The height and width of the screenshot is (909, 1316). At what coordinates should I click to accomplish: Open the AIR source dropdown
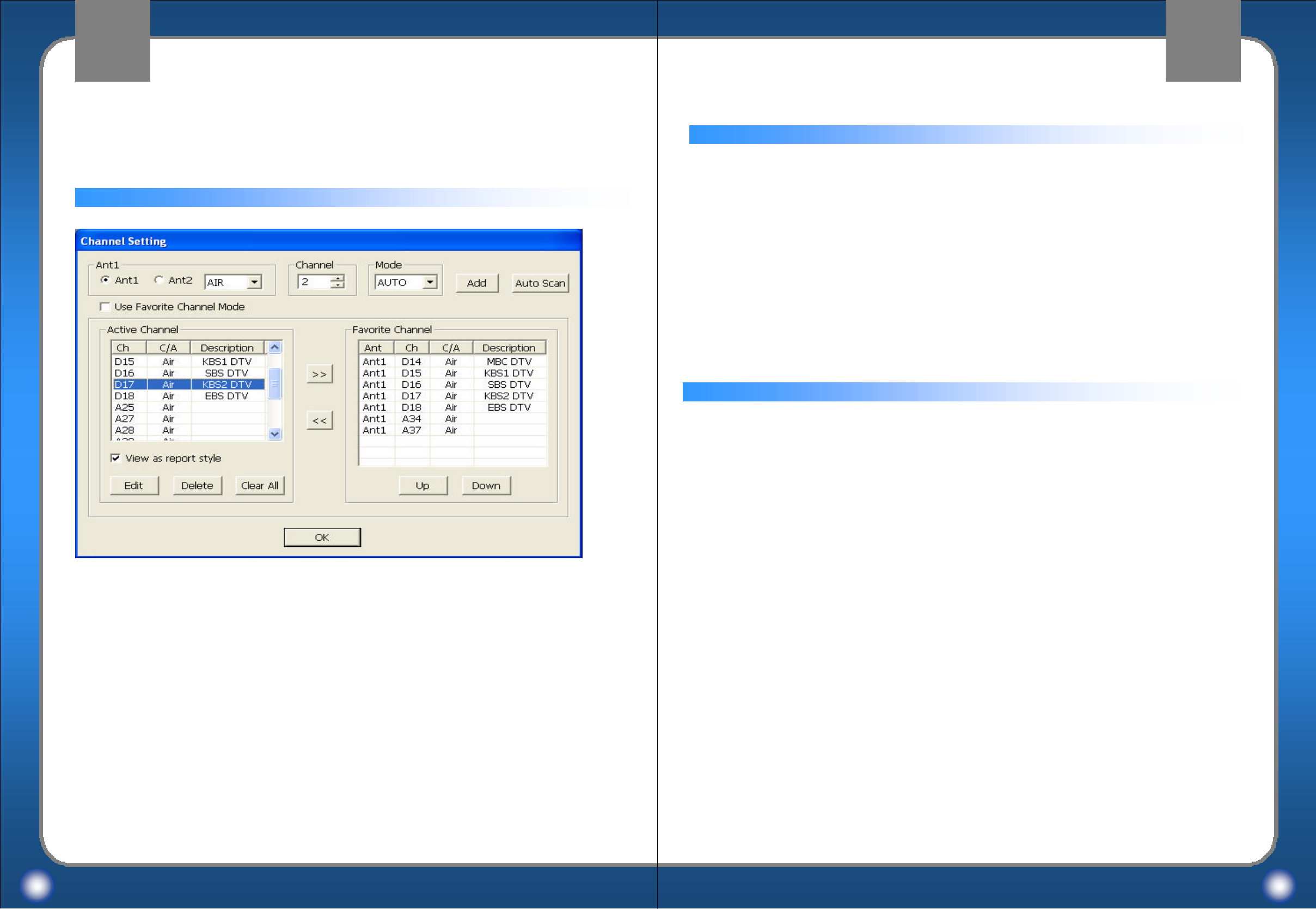[254, 282]
